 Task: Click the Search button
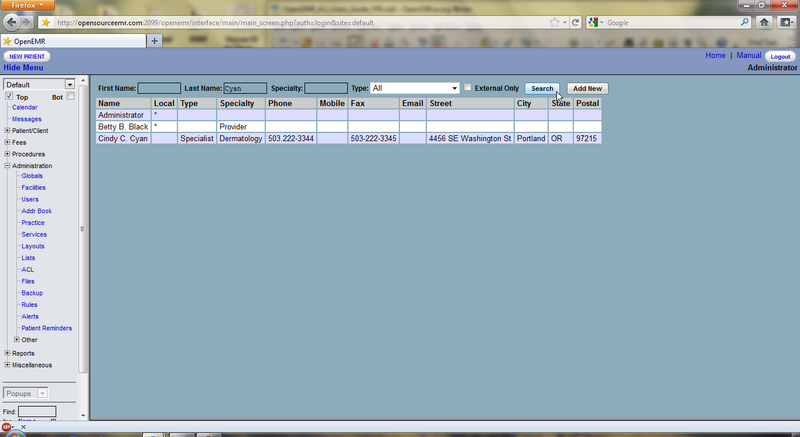click(542, 88)
